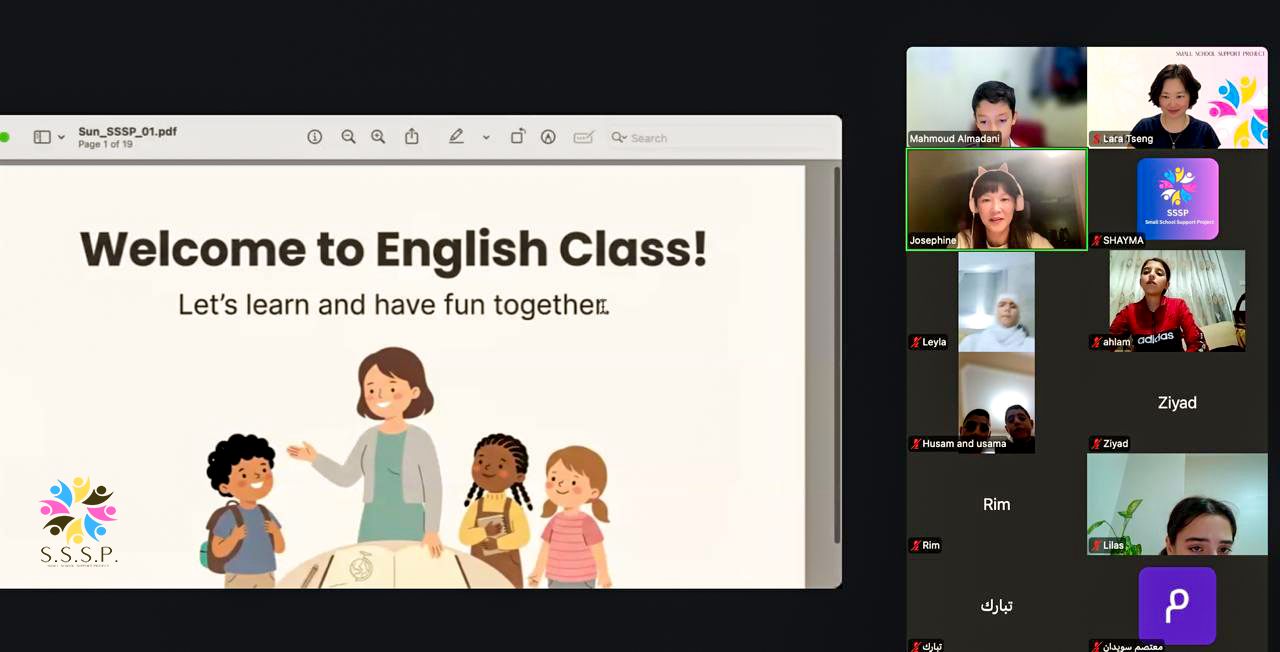Open Mahmoud Almadani's video tile
Viewport: 1280px width, 652px height.
click(x=996, y=97)
